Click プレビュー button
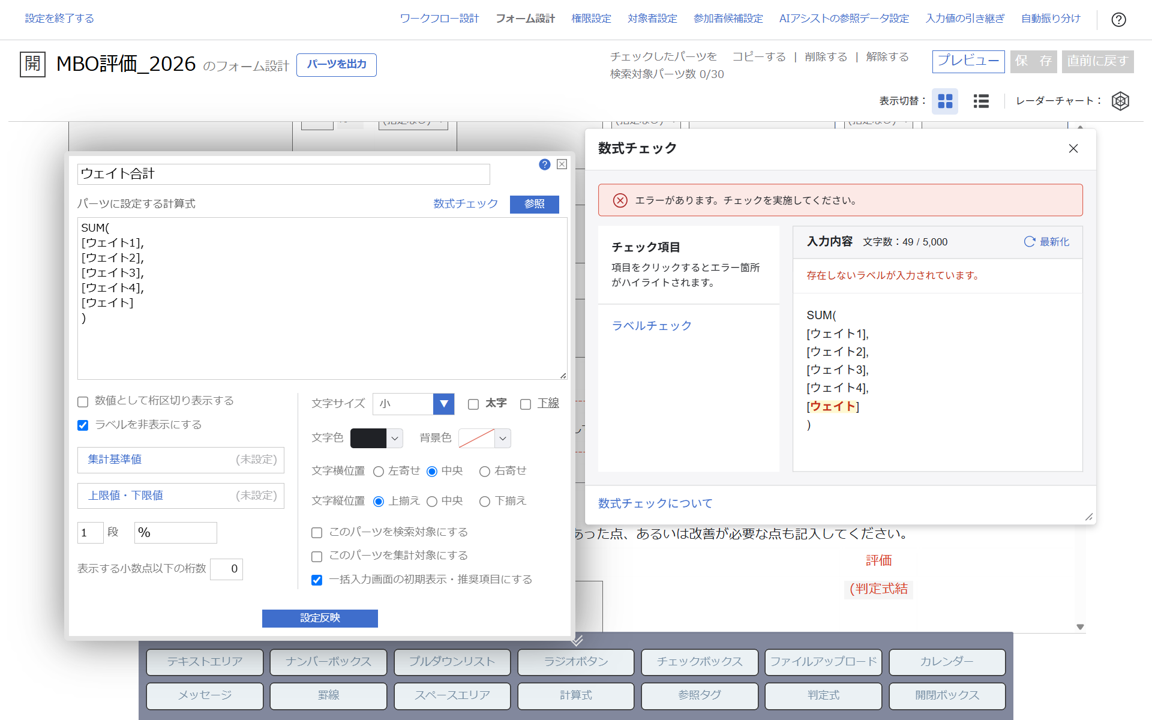The height and width of the screenshot is (720, 1152). pos(968,61)
